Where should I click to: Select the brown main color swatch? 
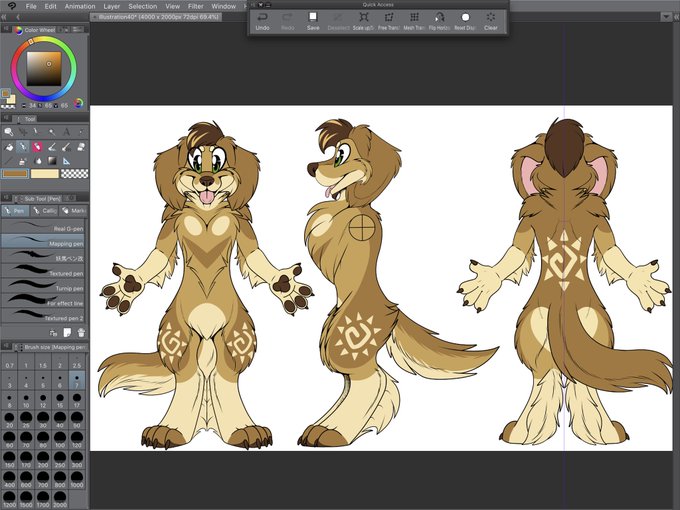coord(15,174)
